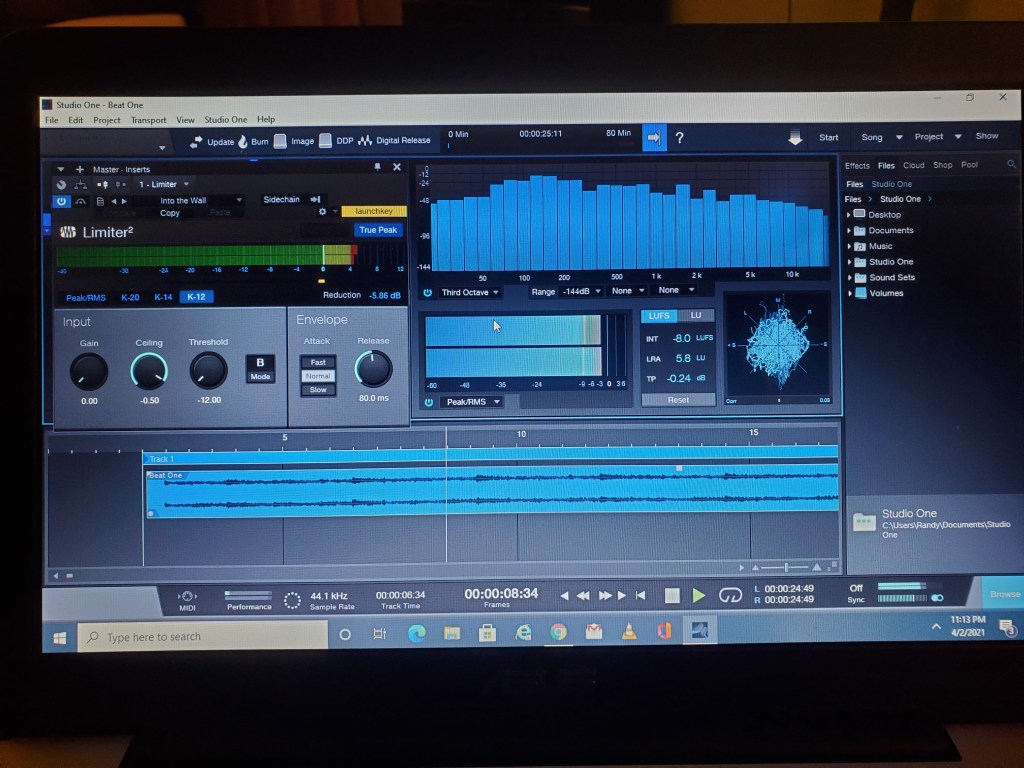The image size is (1024, 768).
Task: Open the Range -144dB dropdown
Action: [x=567, y=291]
